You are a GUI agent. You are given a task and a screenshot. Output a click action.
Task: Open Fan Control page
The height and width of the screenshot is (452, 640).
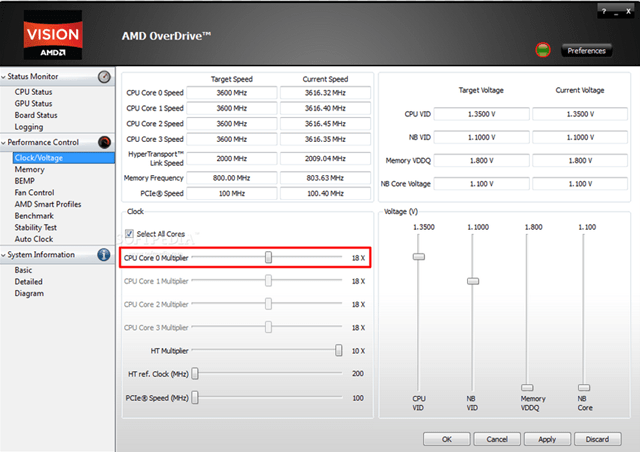[34, 192]
